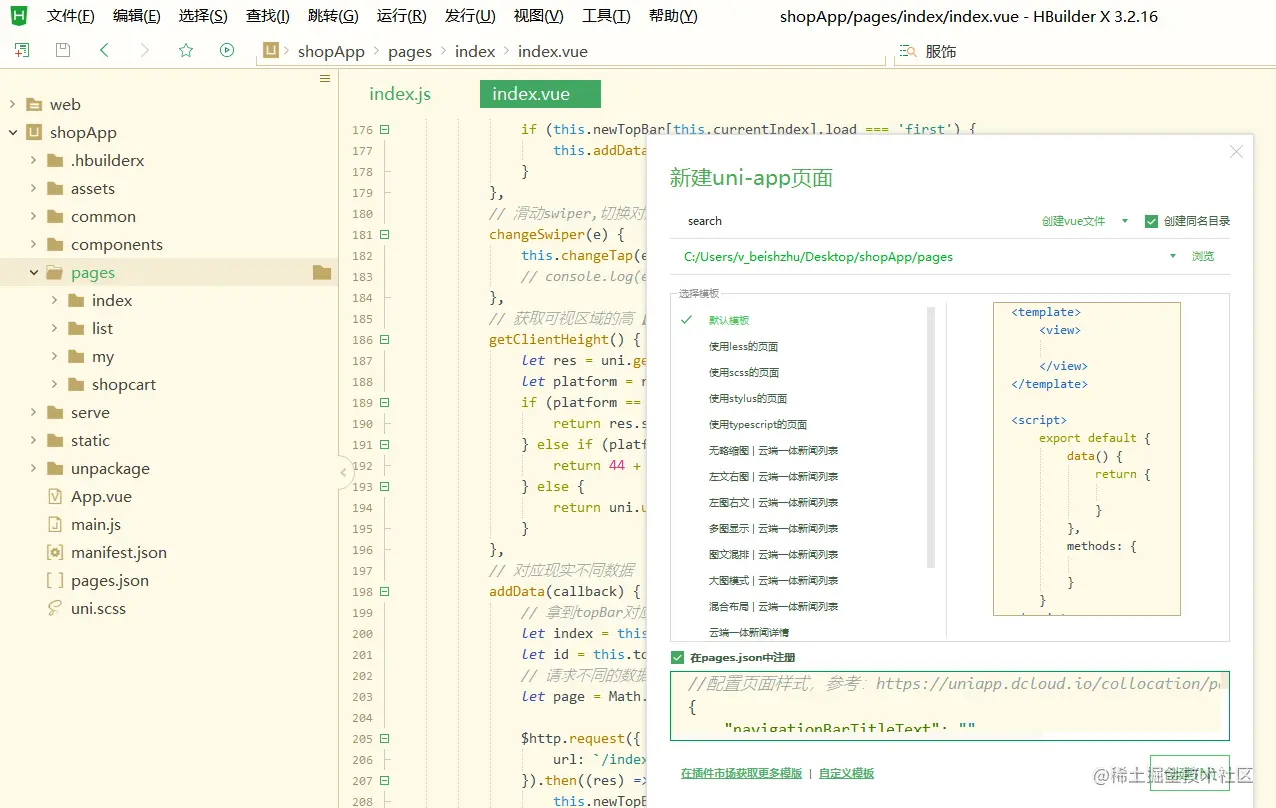Click the shopApp uni-app project icon
1276x808 pixels.
point(35,132)
